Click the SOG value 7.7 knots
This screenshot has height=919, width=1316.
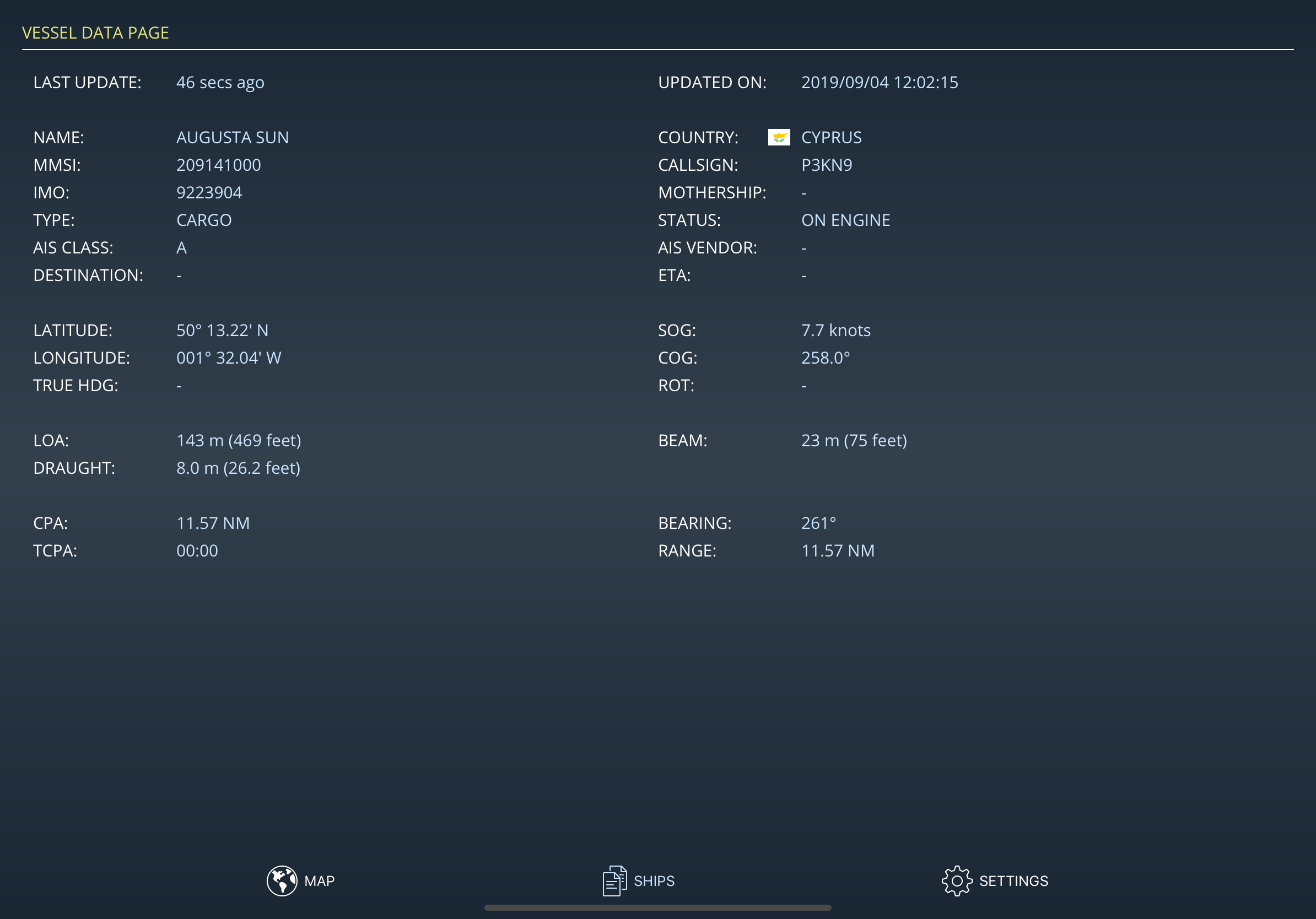click(835, 331)
